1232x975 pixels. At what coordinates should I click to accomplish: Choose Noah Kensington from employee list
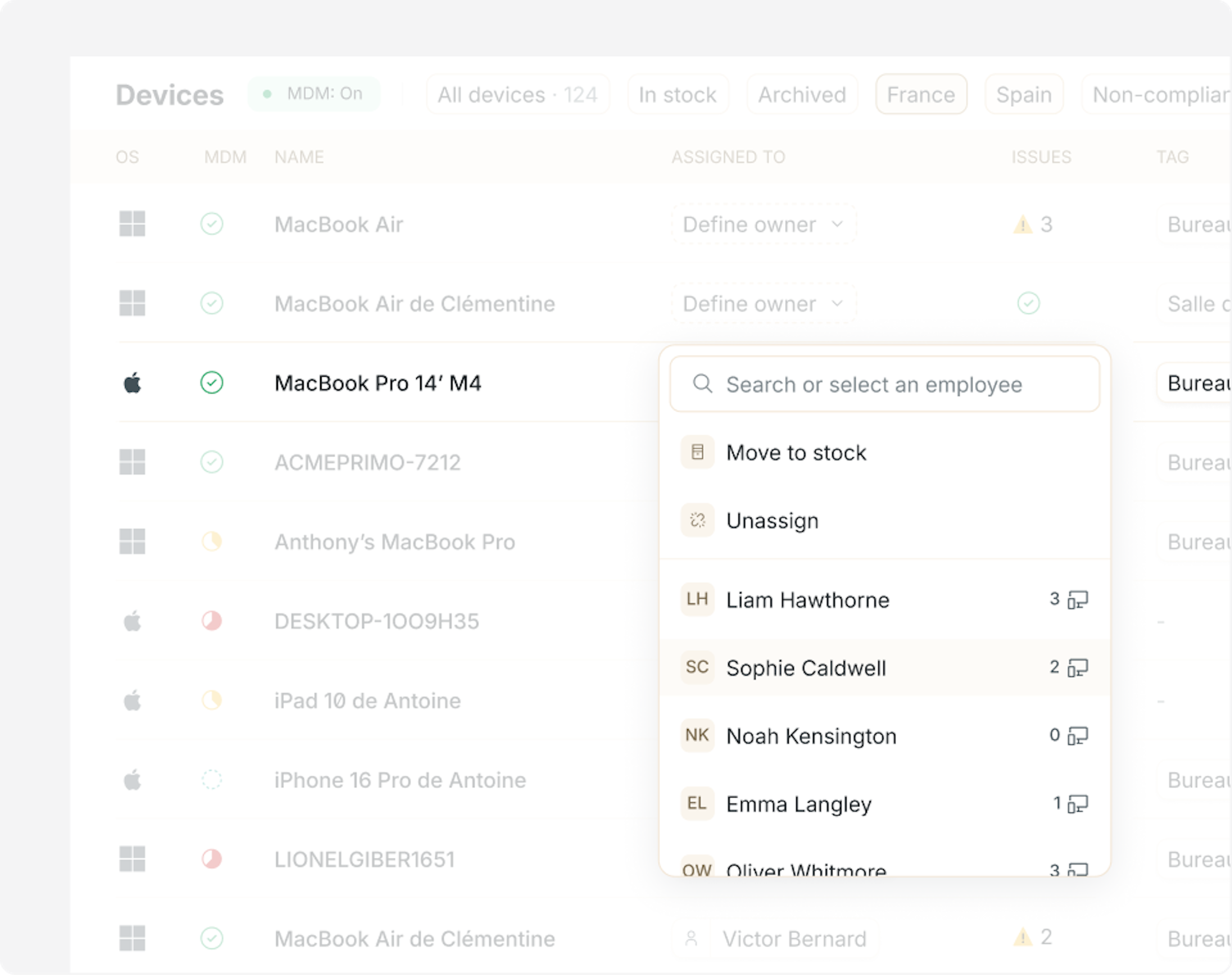(x=811, y=736)
